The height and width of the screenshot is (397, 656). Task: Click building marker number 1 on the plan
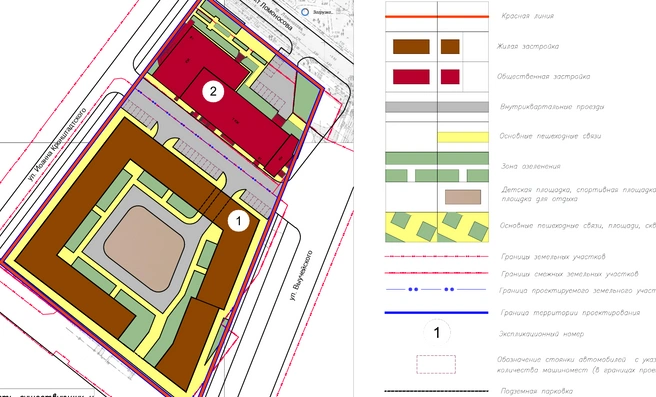pyautogui.click(x=238, y=220)
